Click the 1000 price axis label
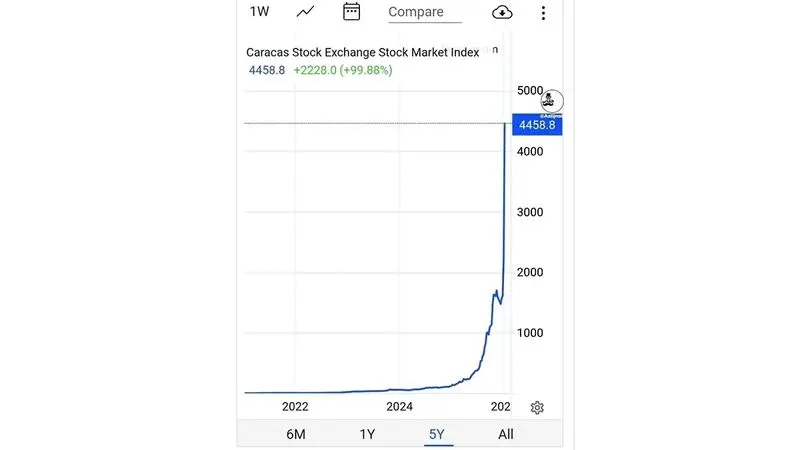 [x=529, y=333]
